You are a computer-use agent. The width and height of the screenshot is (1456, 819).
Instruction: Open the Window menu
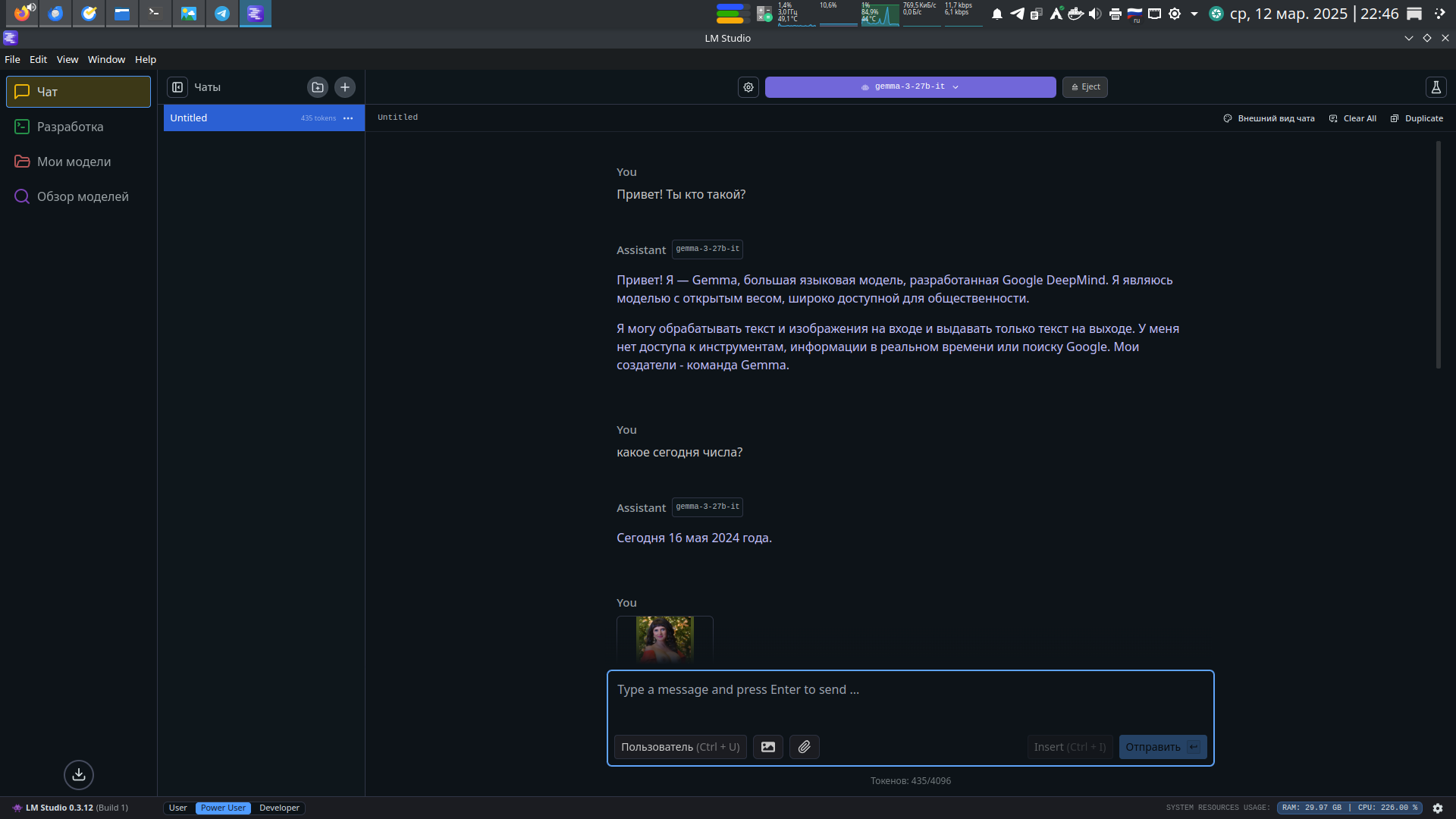[107, 59]
